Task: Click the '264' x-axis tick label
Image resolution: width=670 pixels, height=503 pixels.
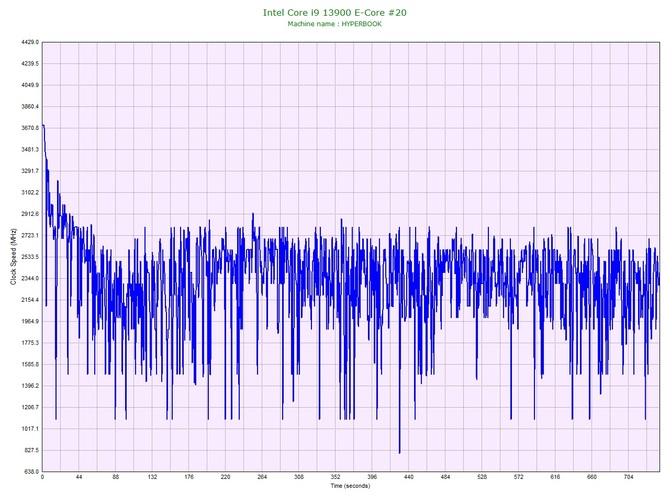Action: pyautogui.click(x=262, y=477)
